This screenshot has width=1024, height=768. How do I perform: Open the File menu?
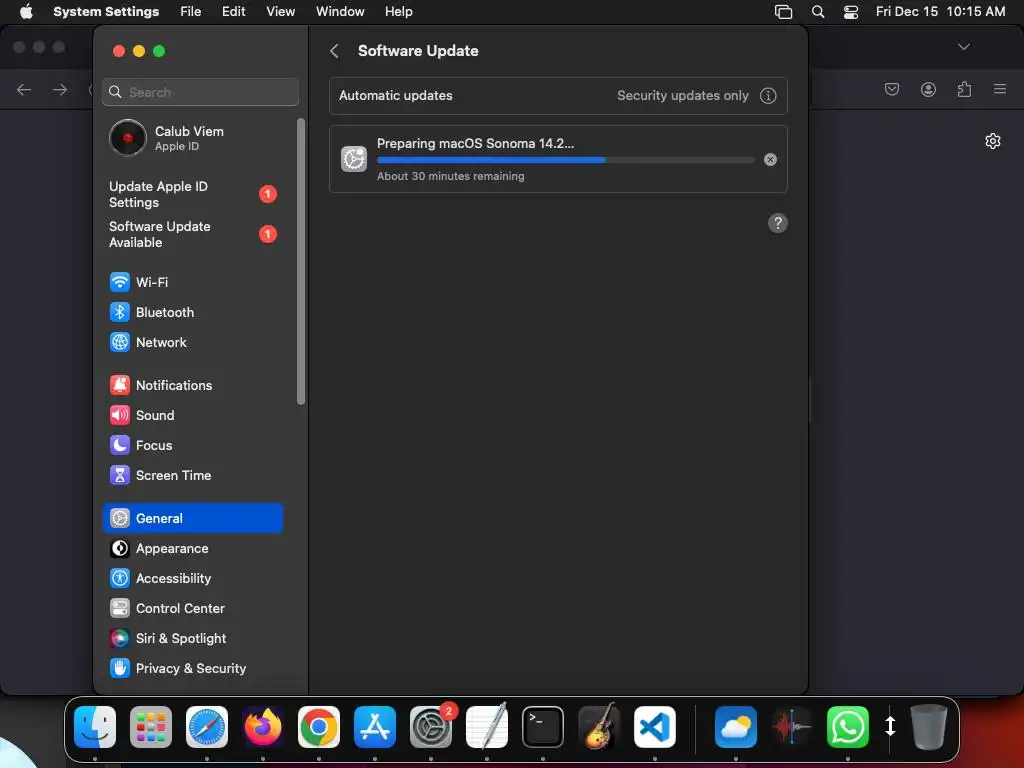191,12
